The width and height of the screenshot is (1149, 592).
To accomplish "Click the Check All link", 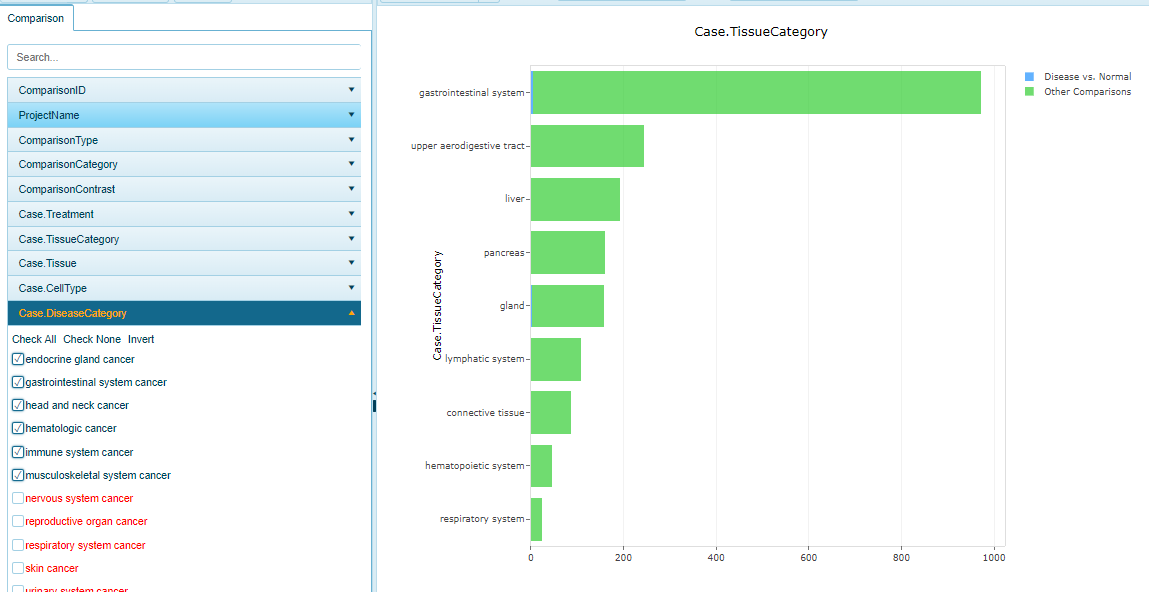I will click(x=33, y=339).
